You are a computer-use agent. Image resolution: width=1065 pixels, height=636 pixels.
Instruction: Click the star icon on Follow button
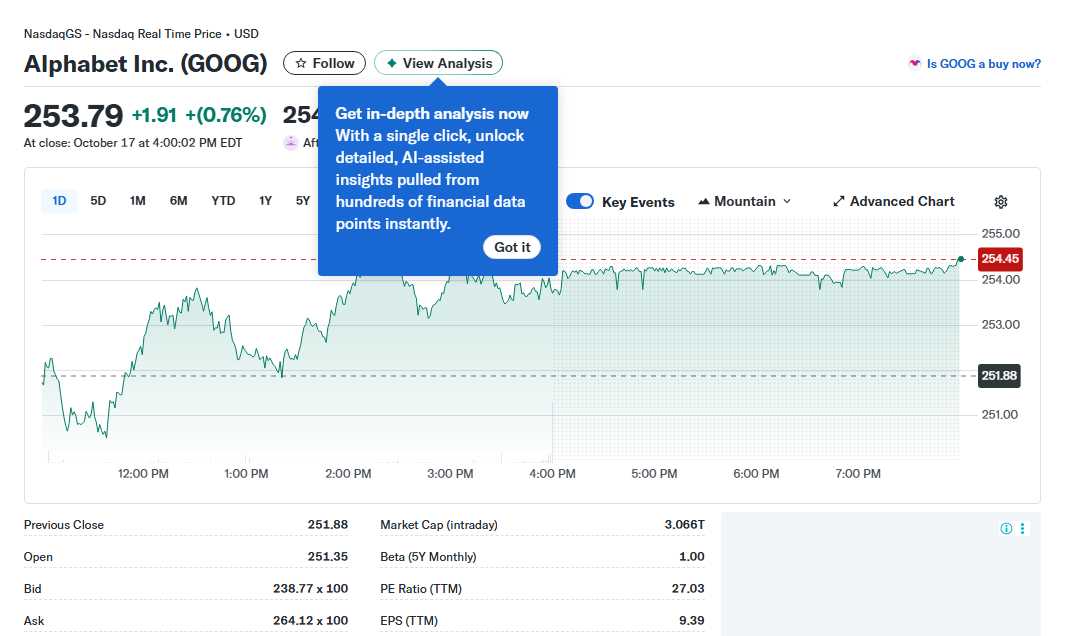300,62
